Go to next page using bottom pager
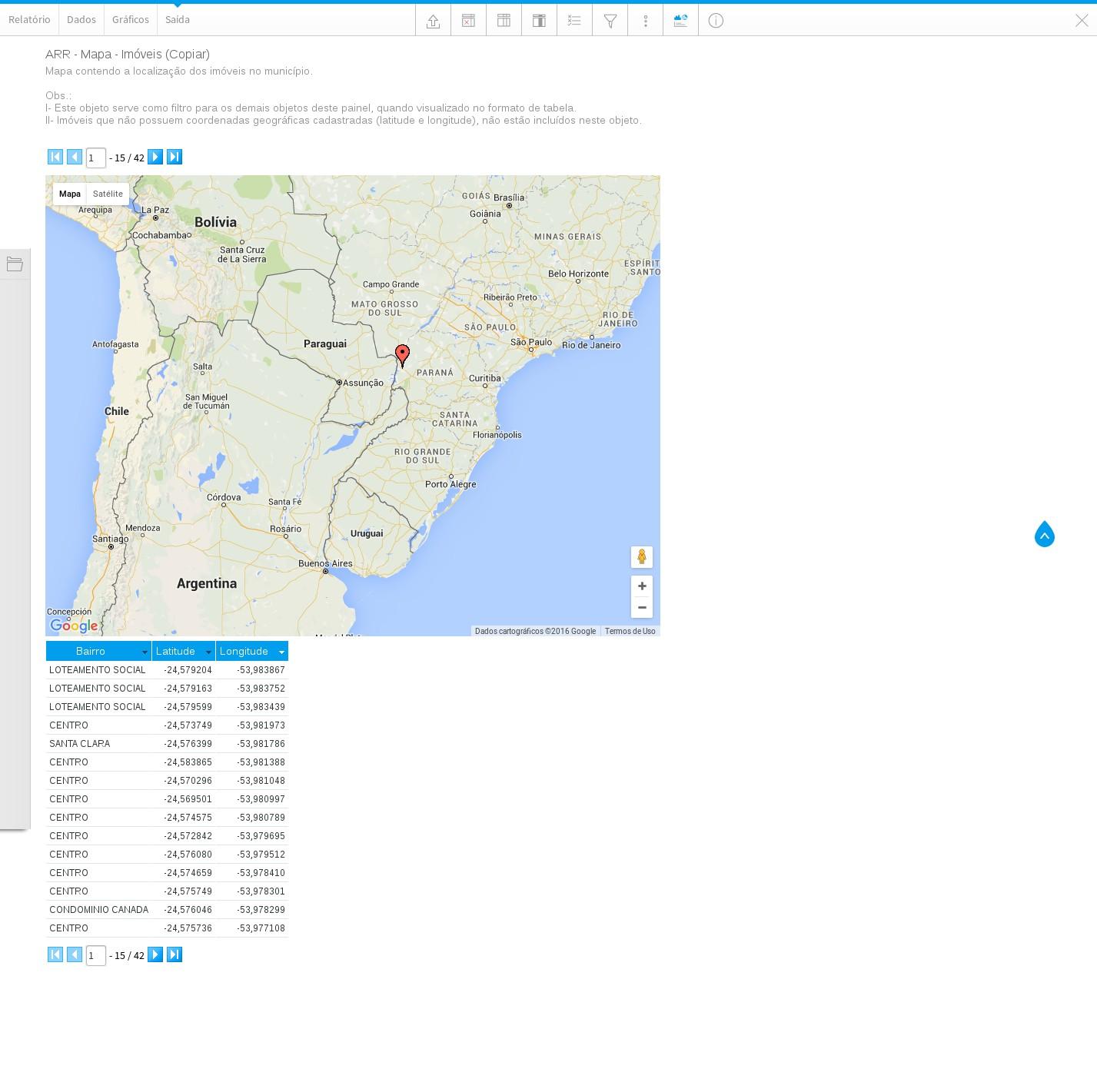This screenshot has width=1097, height=1092. 155,954
